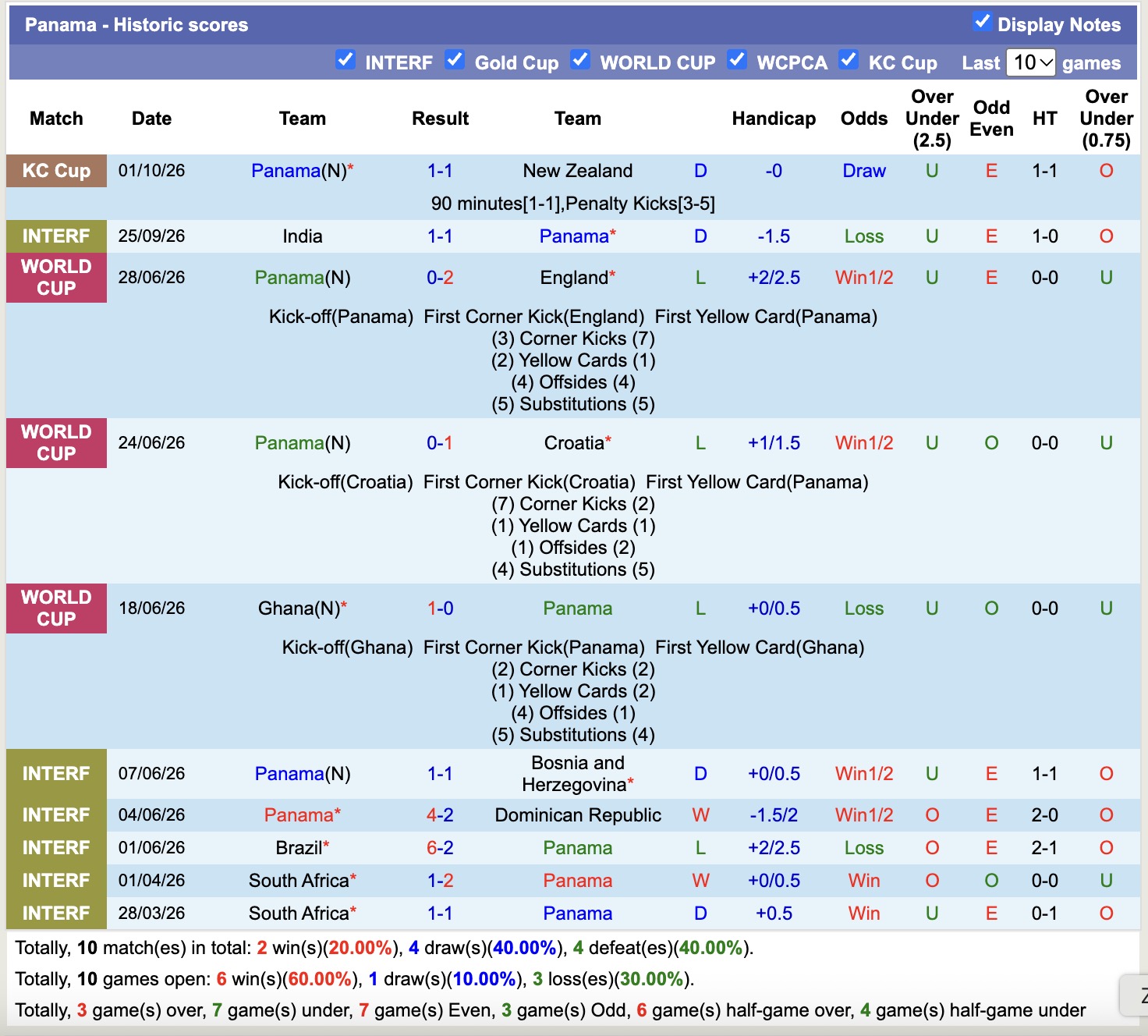Click the 4-2 result on 04/06/26
This screenshot has height=1036, width=1148.
440,815
